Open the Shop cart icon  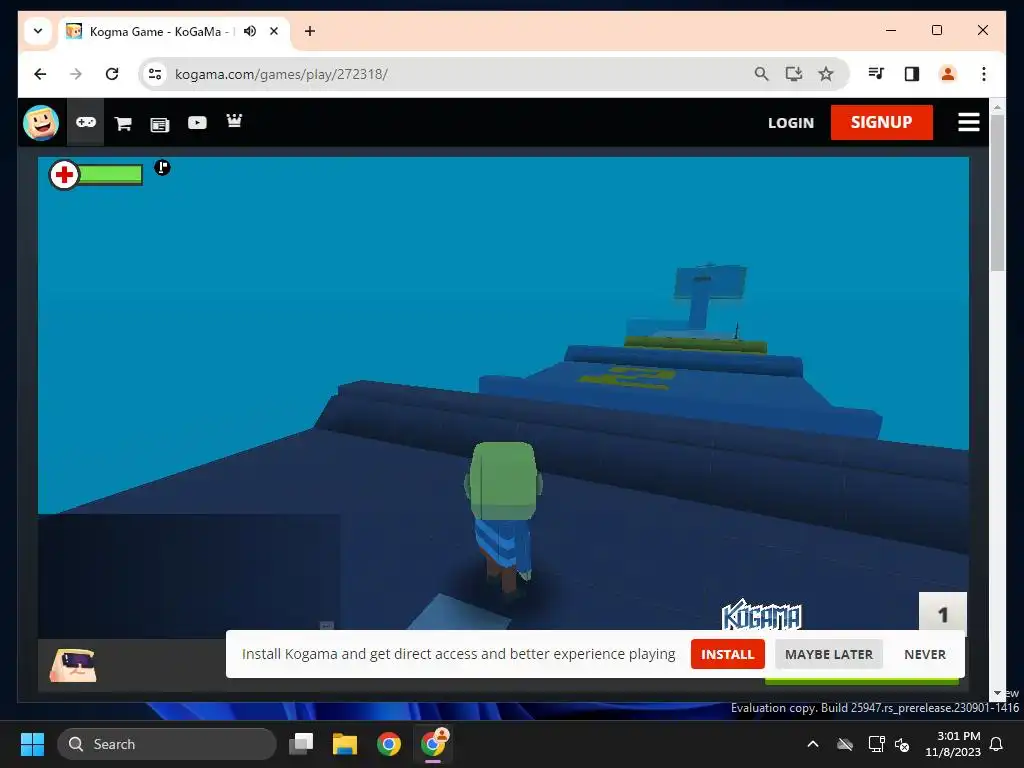123,123
